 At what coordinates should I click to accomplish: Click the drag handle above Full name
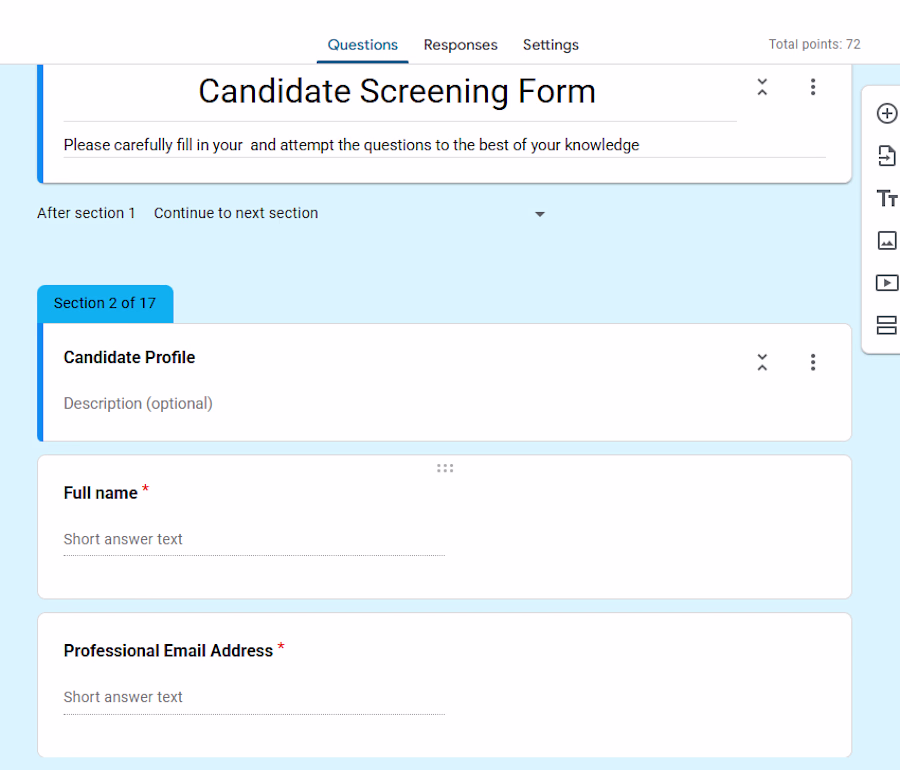(x=445, y=468)
